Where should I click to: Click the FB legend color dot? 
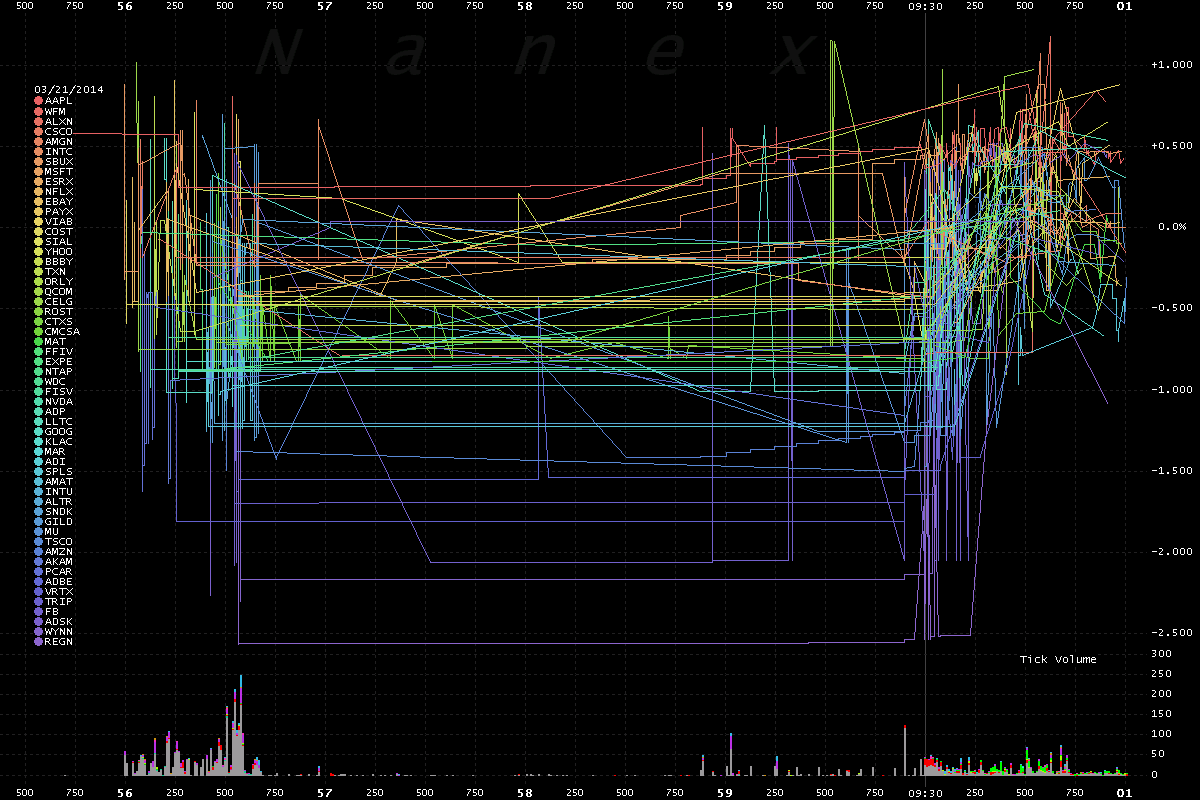[x=39, y=611]
